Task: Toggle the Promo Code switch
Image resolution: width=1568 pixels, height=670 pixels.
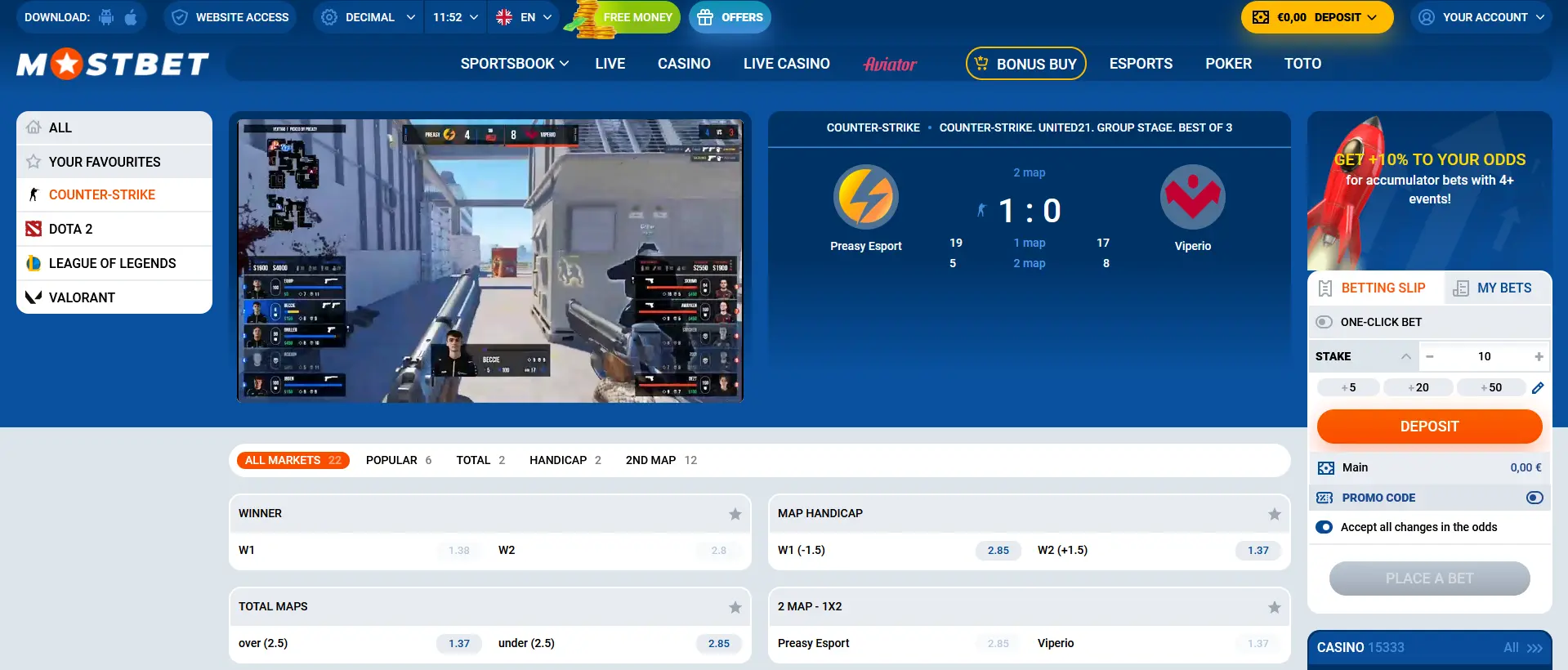Action: [x=1534, y=498]
